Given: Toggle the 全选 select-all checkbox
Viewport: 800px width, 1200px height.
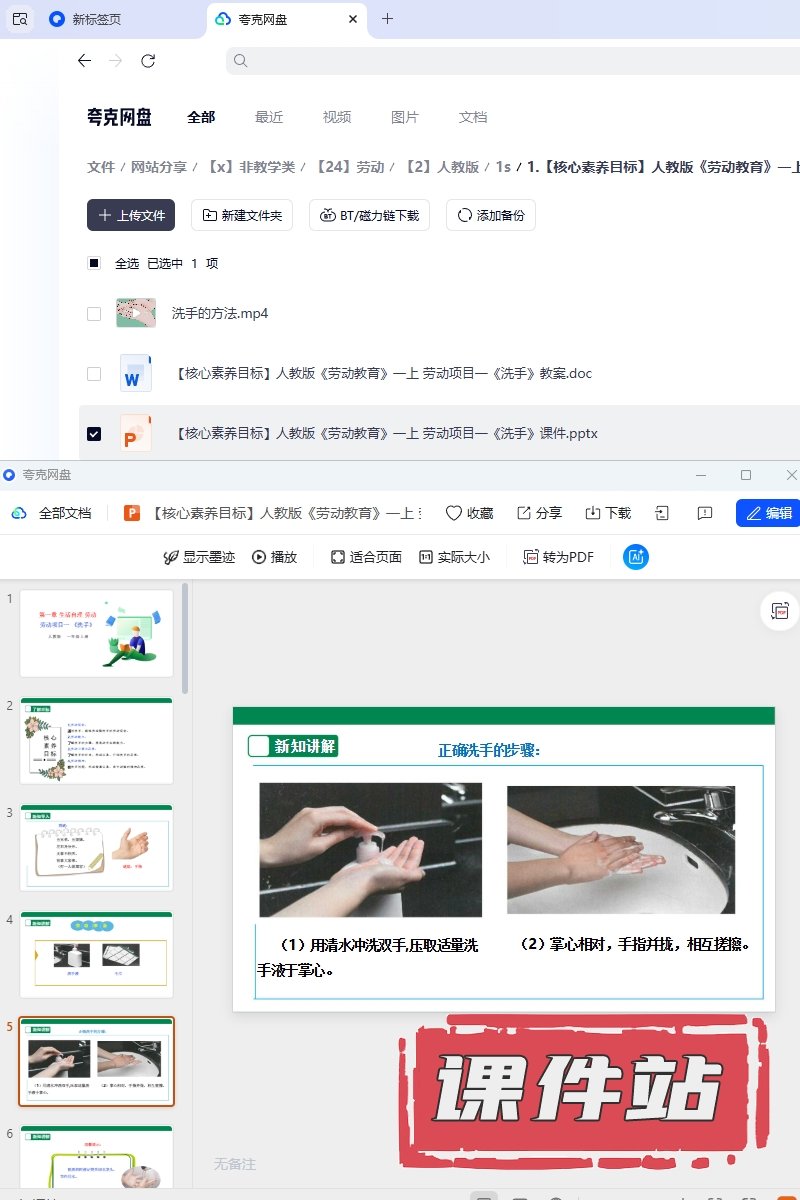Looking at the screenshot, I should [94, 264].
